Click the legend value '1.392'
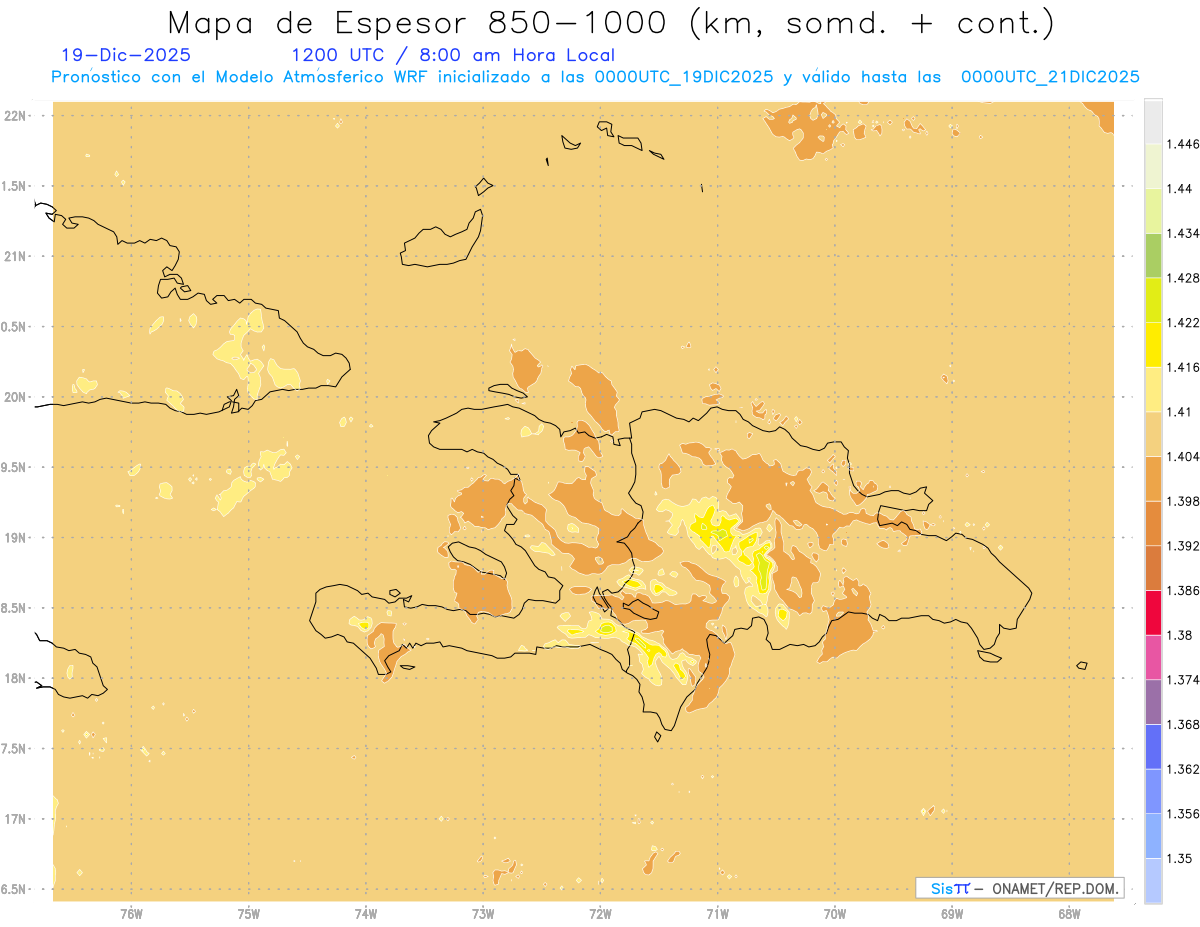This screenshot has width=1200, height=927. click(1183, 546)
